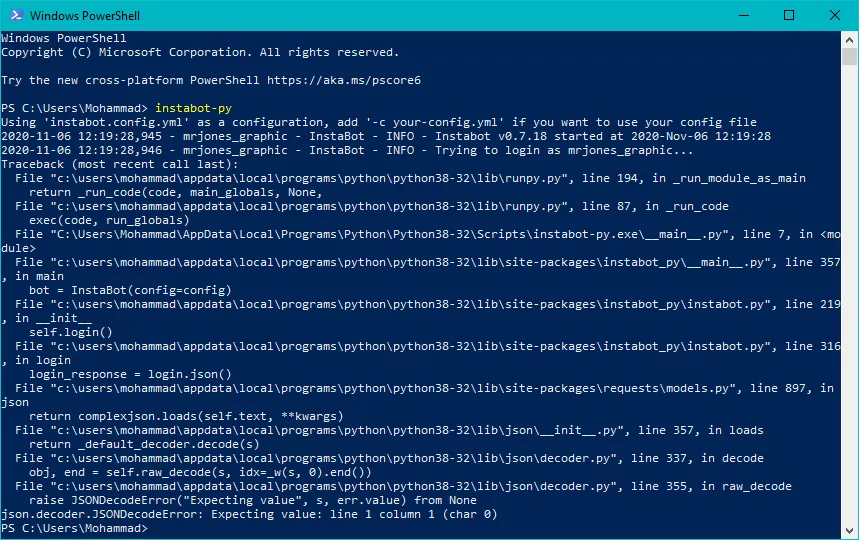Click the yellow instabot-py command text
859x540 pixels.
click(x=193, y=108)
